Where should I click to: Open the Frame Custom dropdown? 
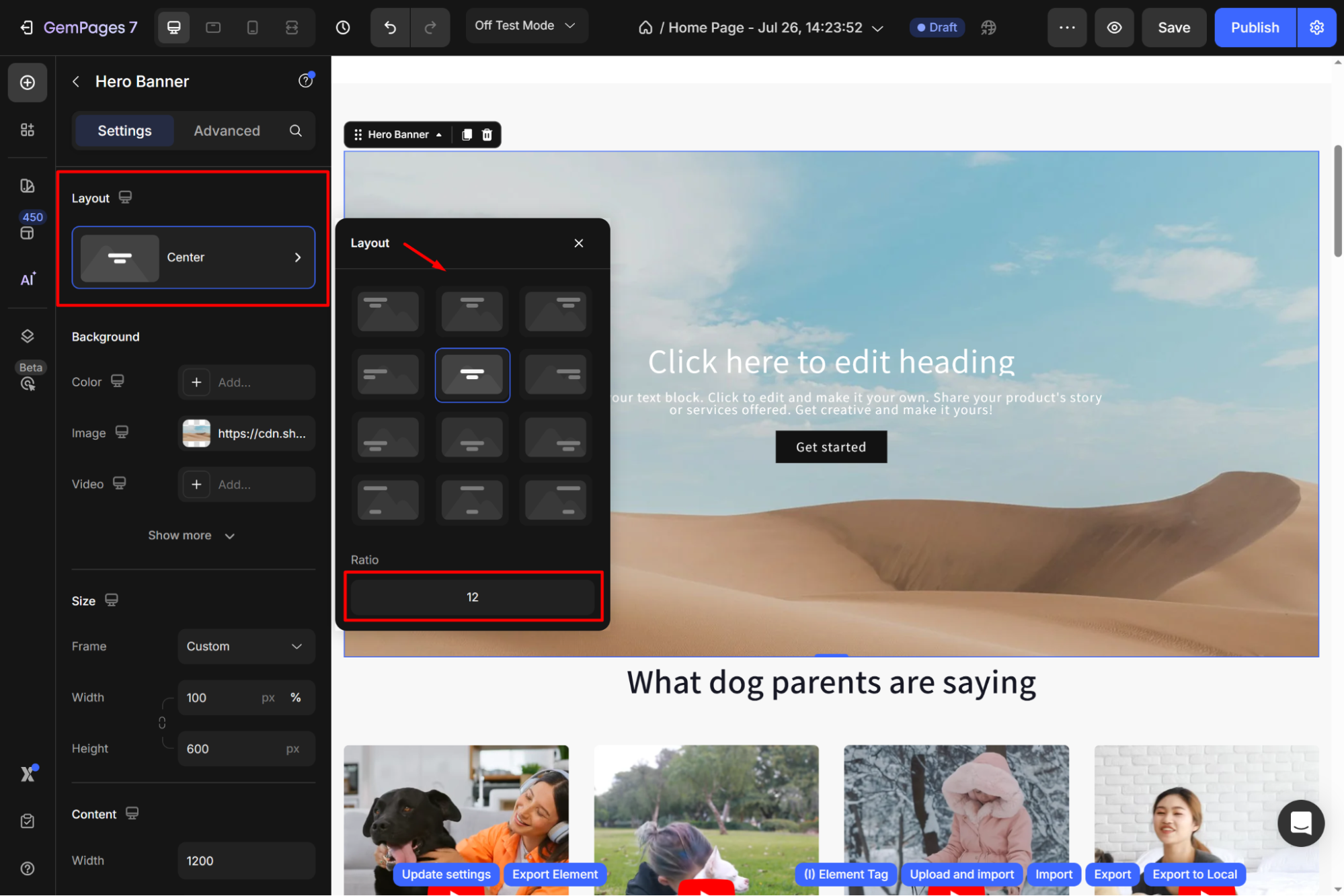point(246,646)
